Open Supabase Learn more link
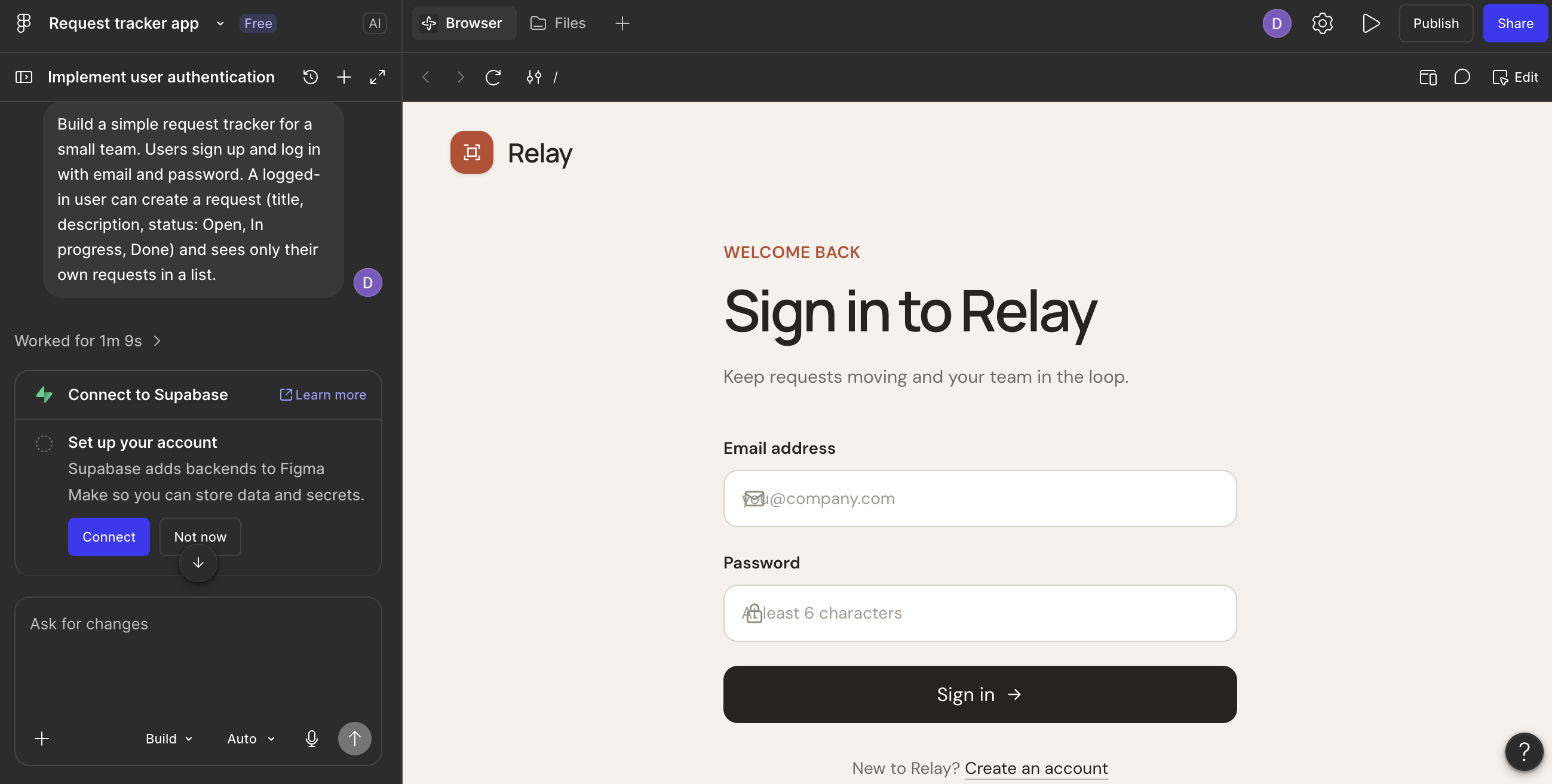The width and height of the screenshot is (1552, 784). (323, 395)
